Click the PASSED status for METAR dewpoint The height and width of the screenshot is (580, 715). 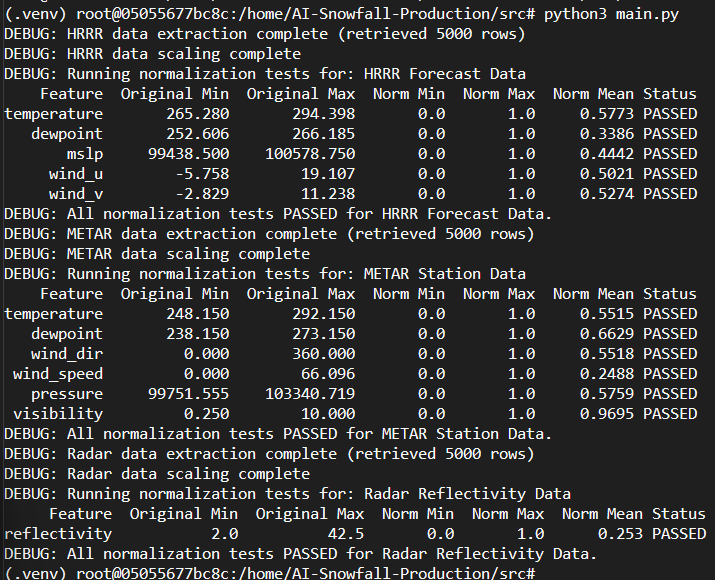click(670, 334)
